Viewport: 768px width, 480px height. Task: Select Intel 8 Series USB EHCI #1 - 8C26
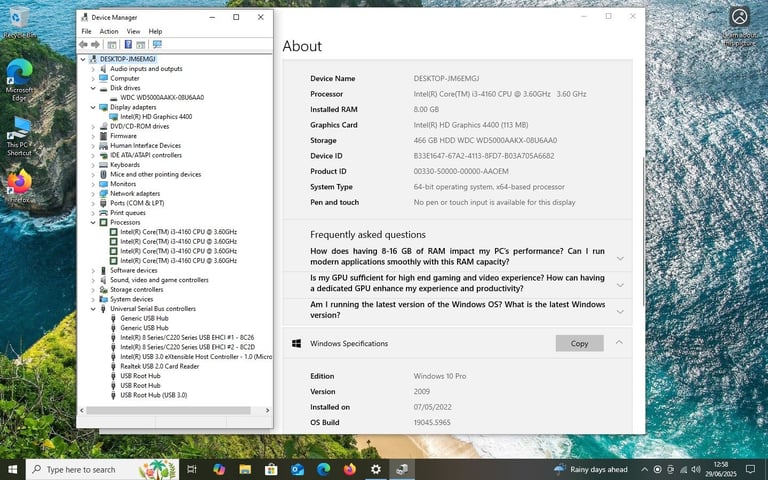187,337
